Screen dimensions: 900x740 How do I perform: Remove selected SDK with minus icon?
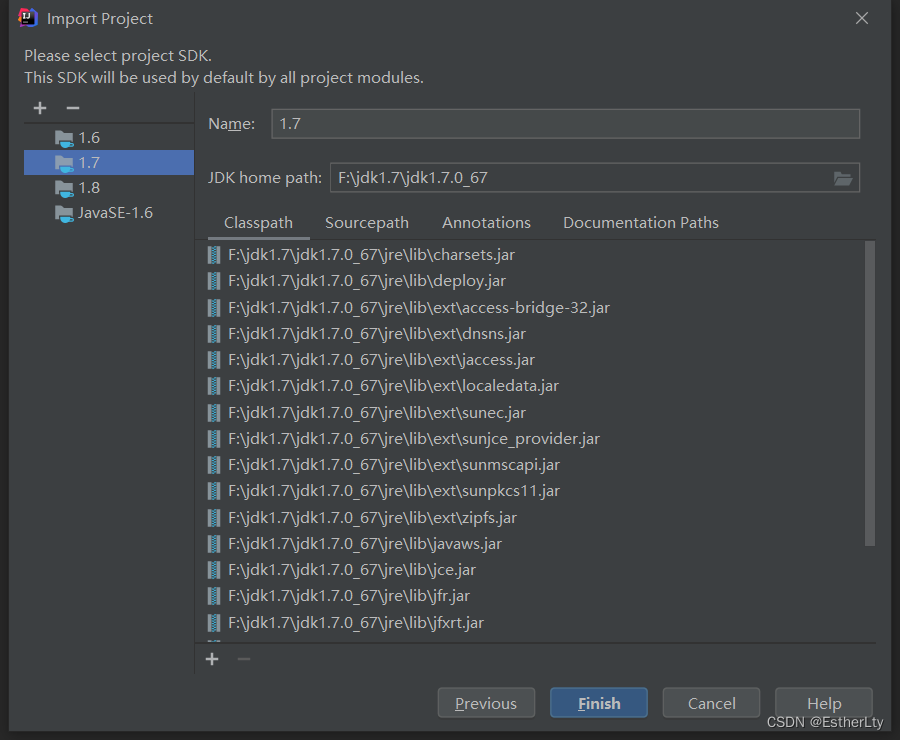click(x=72, y=108)
